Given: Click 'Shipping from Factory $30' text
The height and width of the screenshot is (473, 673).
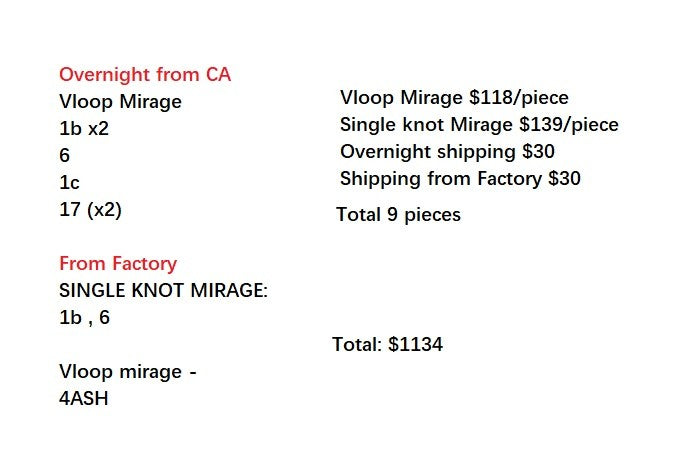Looking at the screenshot, I should [460, 179].
